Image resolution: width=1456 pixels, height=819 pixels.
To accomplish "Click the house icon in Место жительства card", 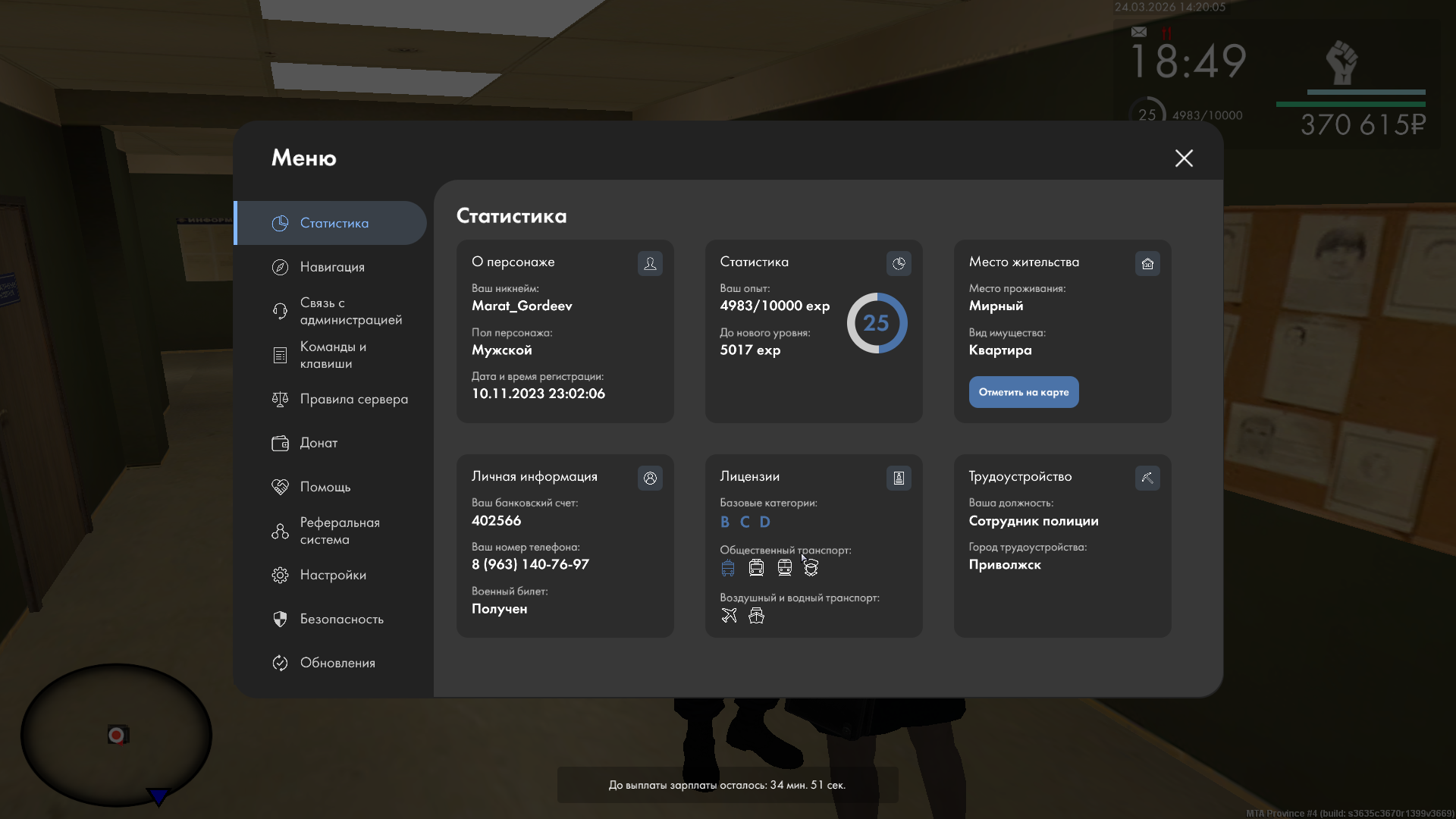I will pyautogui.click(x=1147, y=263).
